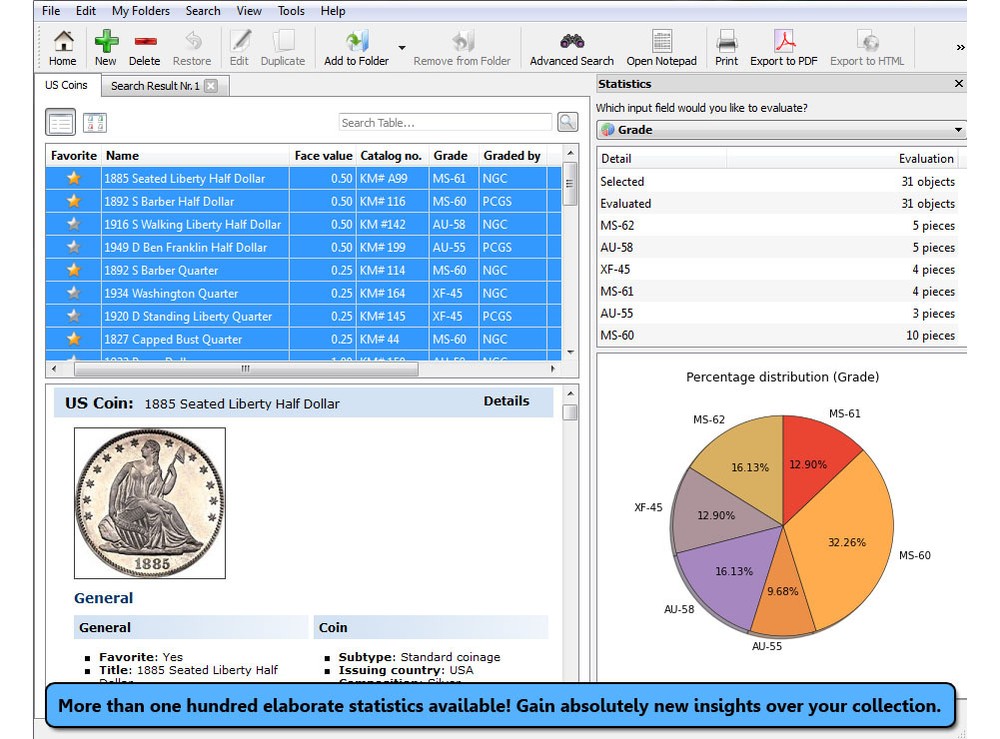Open the Tools menu
This screenshot has width=1000, height=739.
coord(290,11)
